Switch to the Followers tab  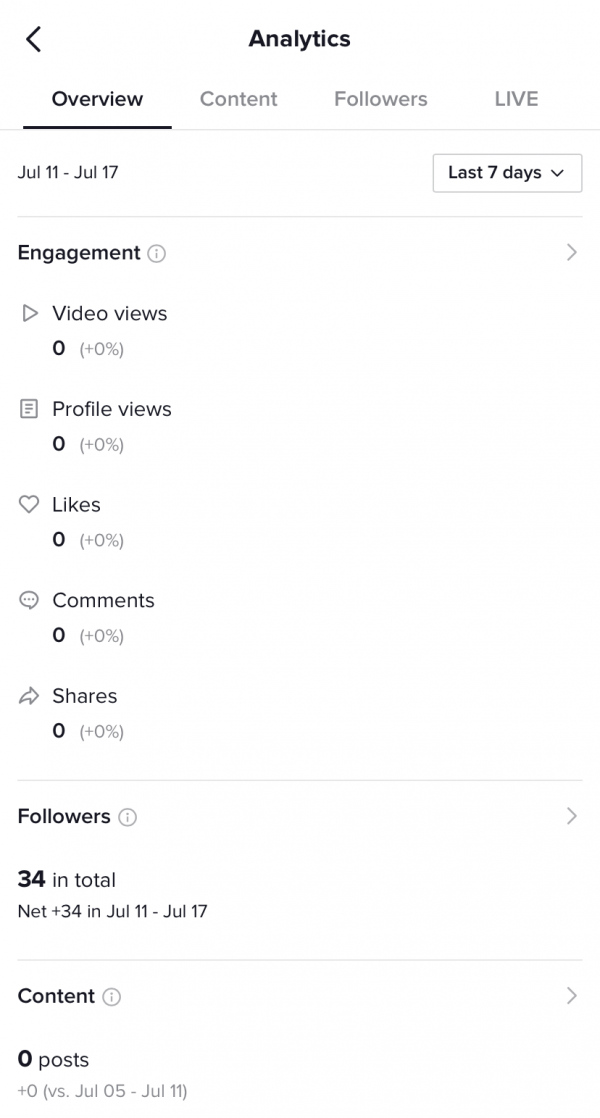pos(380,99)
